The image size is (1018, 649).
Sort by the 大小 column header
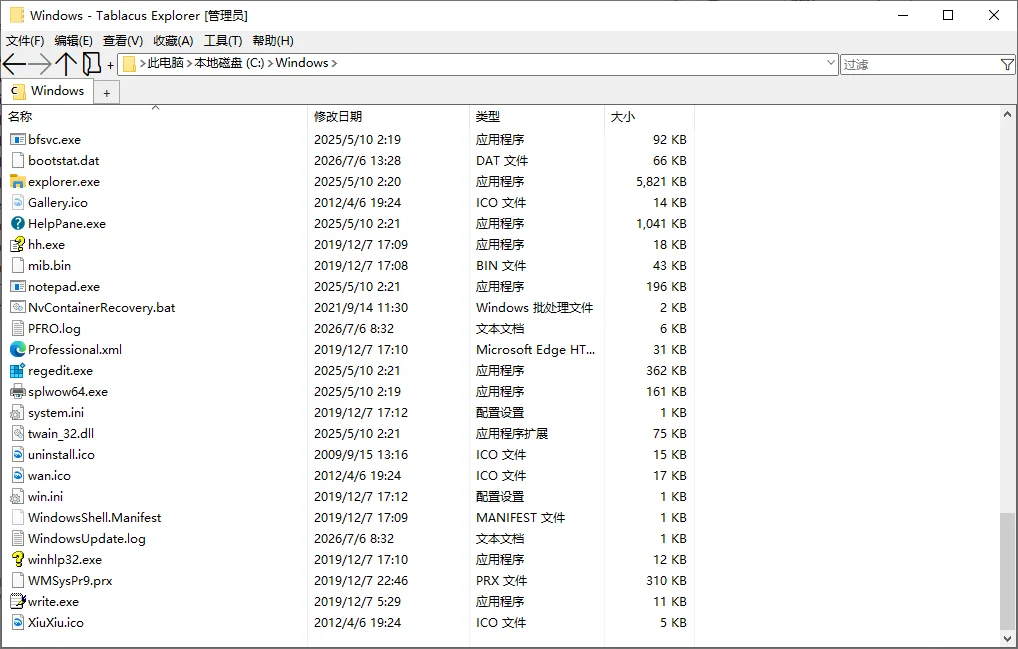(x=649, y=116)
